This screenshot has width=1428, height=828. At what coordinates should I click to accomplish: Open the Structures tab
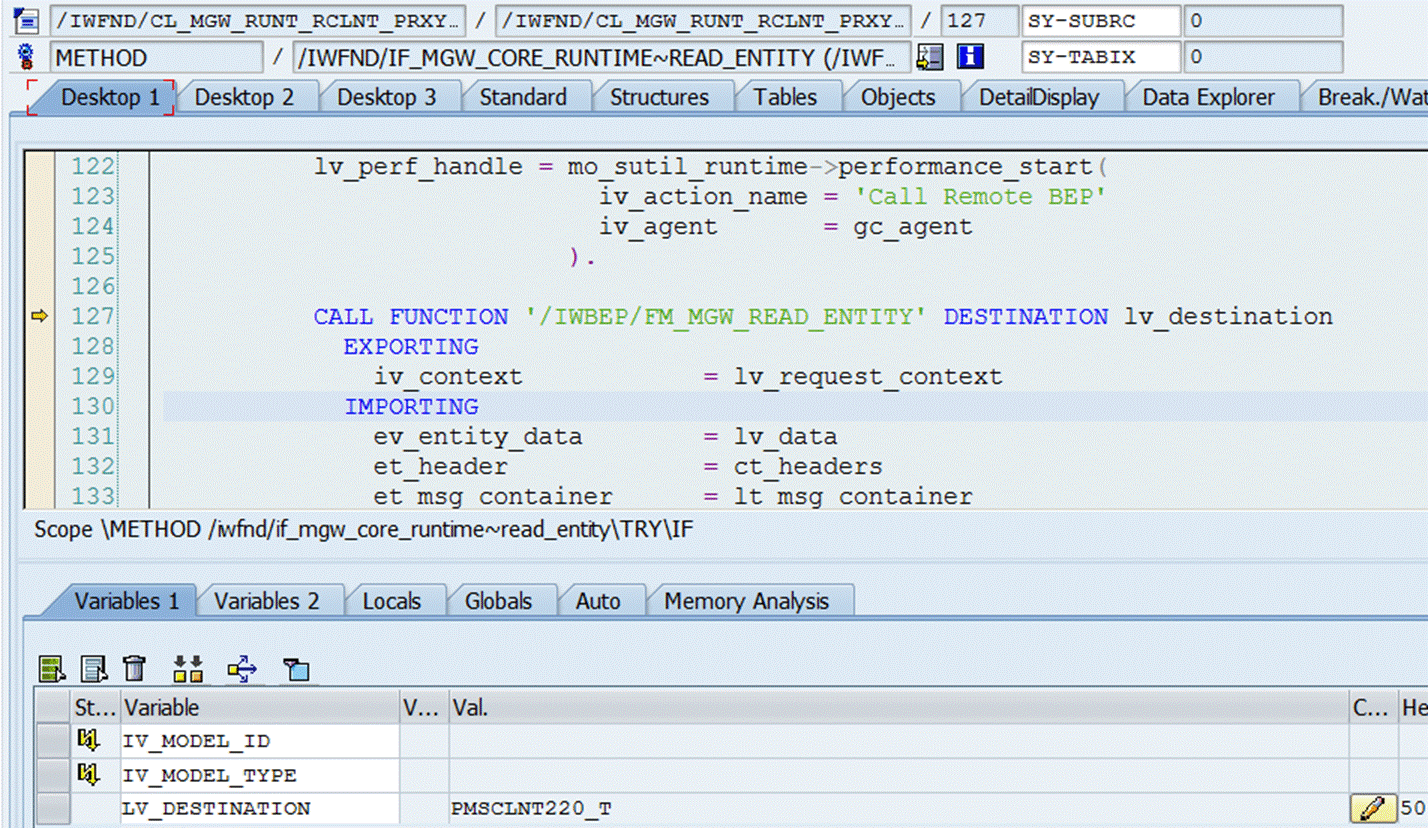click(659, 97)
